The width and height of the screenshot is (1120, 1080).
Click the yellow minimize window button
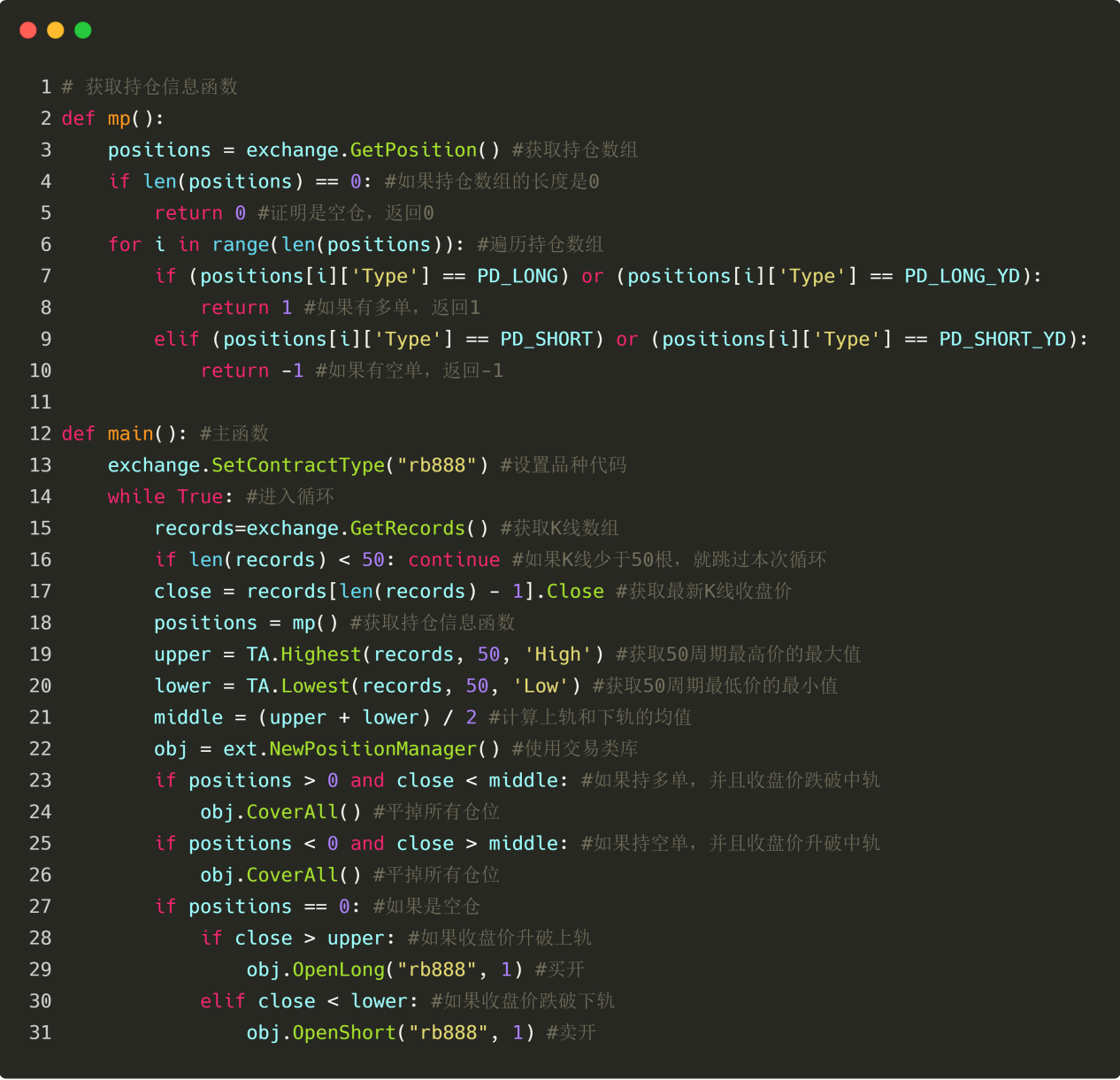(x=56, y=30)
